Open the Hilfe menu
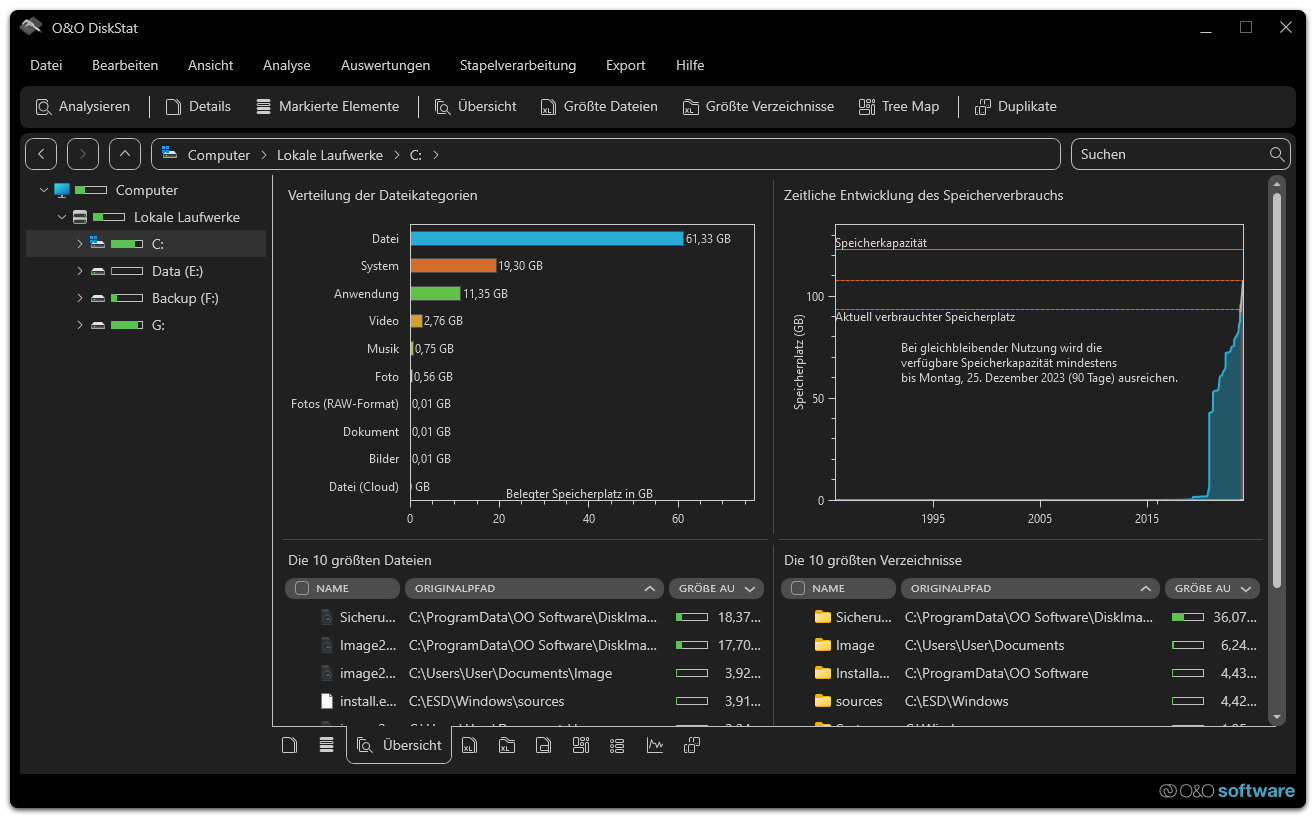This screenshot has width=1316, height=818. tap(690, 65)
